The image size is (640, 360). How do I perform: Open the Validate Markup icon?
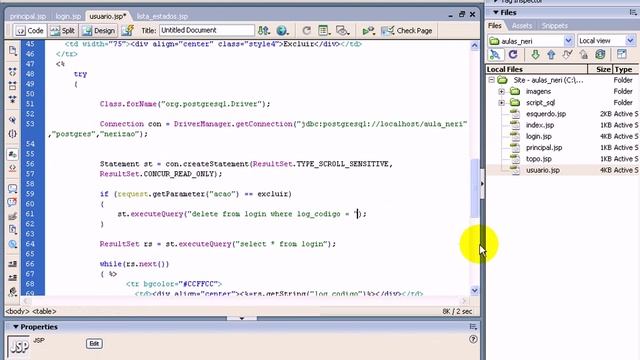click(368, 31)
